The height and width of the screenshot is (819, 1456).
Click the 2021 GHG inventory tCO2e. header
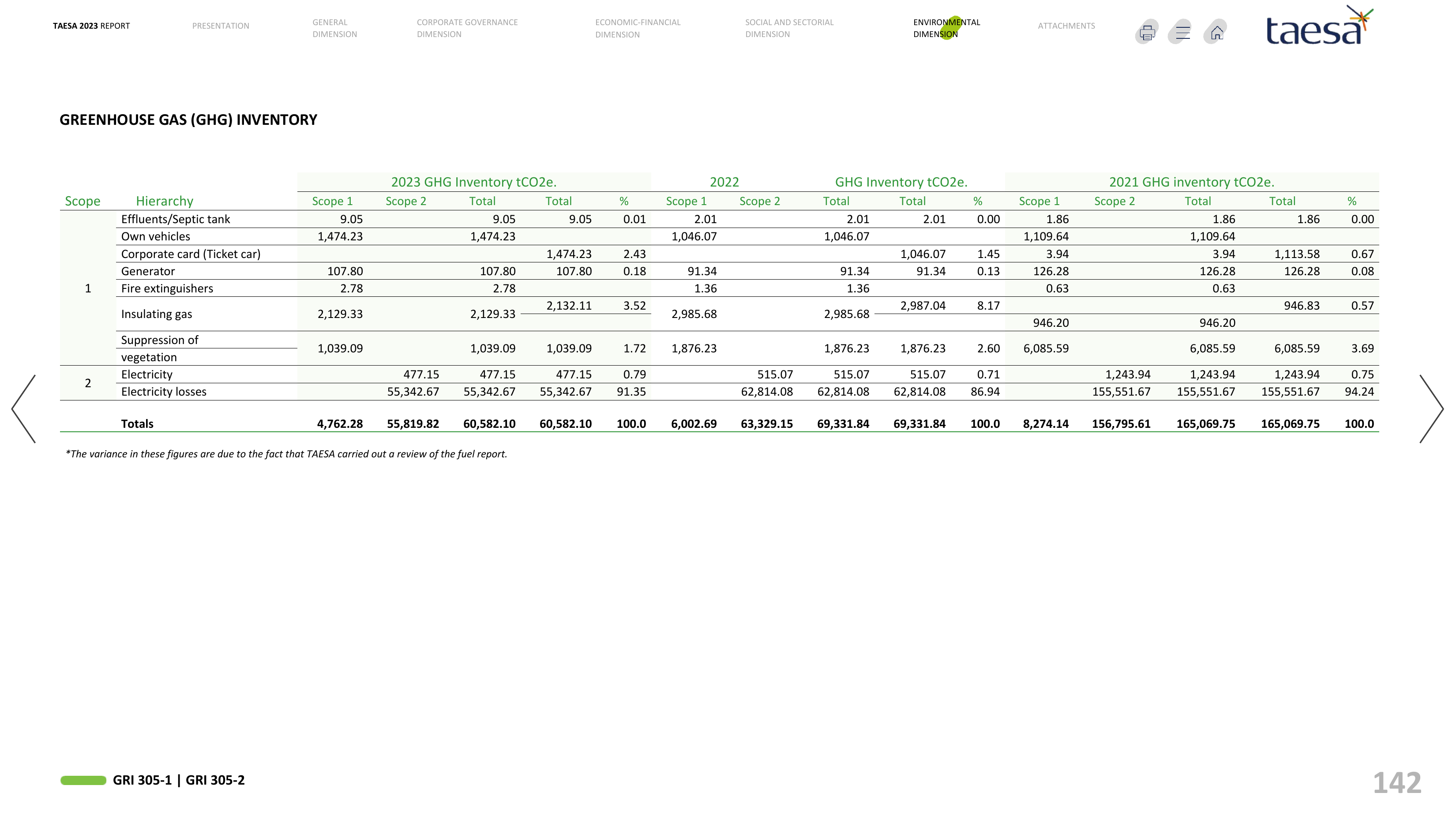point(1191,182)
